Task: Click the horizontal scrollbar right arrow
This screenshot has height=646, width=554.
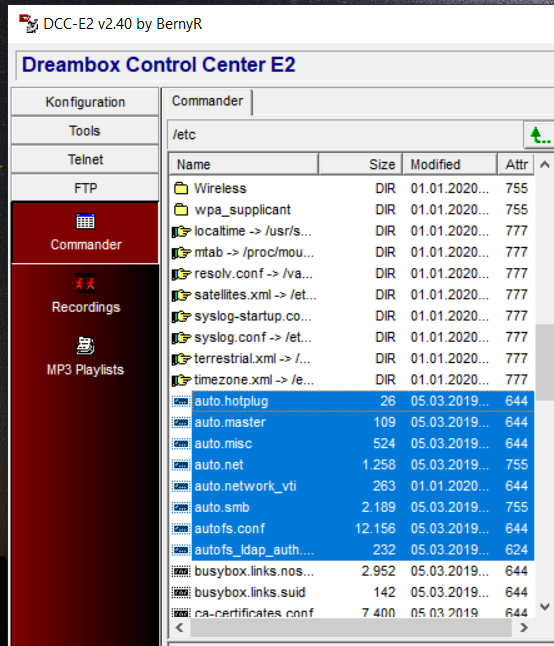Action: pyautogui.click(x=524, y=628)
